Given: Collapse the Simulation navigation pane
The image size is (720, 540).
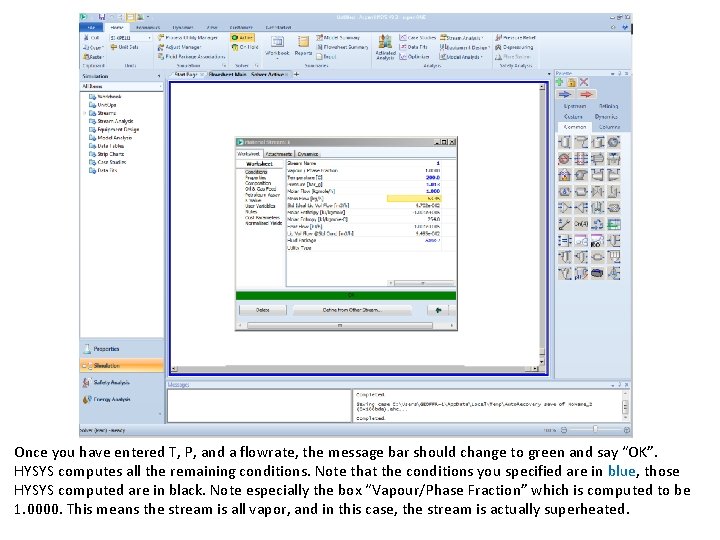Looking at the screenshot, I should [x=159, y=76].
